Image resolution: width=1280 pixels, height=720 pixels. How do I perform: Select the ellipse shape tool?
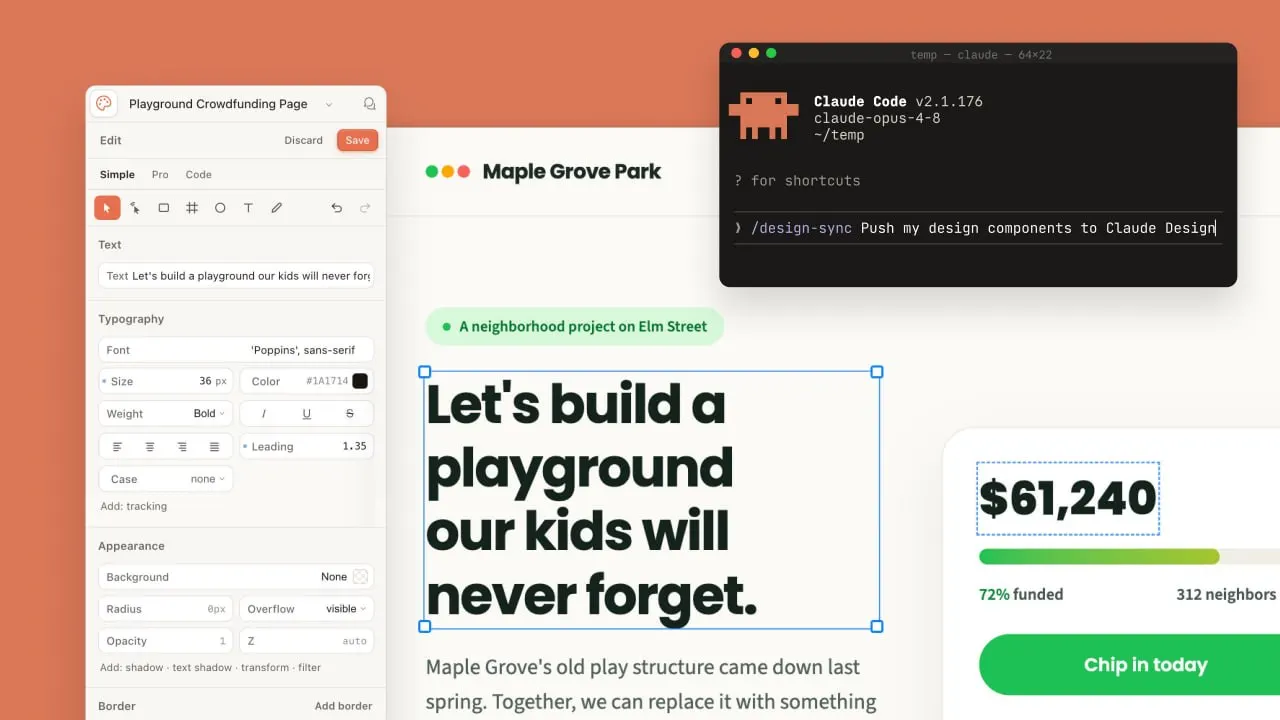[220, 208]
